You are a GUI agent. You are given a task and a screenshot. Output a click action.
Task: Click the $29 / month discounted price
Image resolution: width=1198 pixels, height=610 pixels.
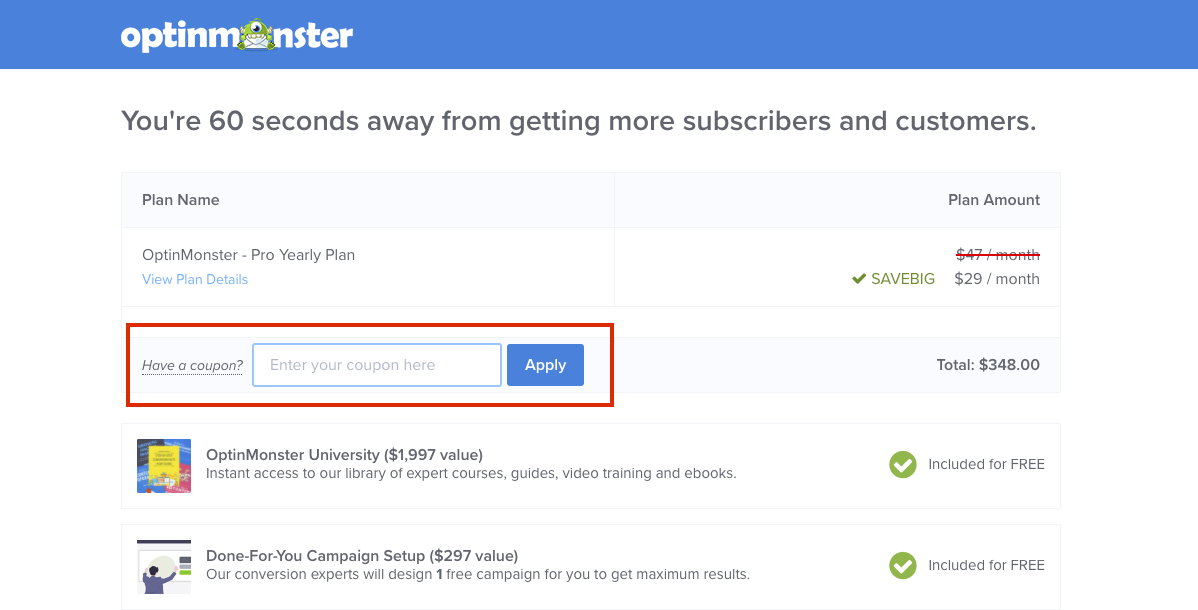pos(997,279)
